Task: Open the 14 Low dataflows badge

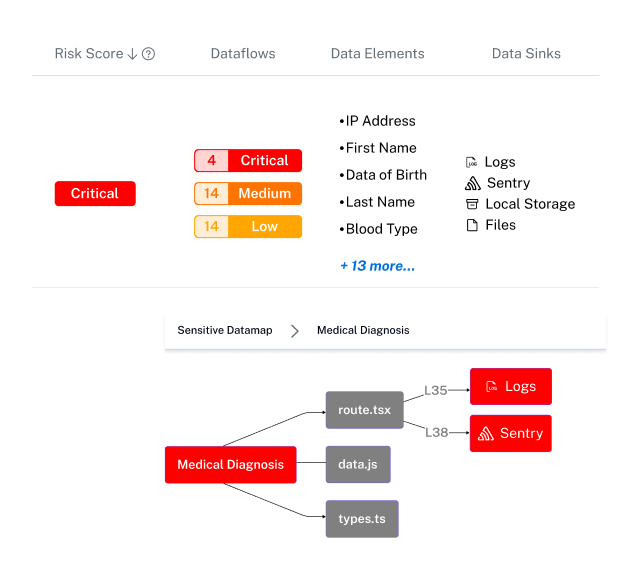Action: 248,227
